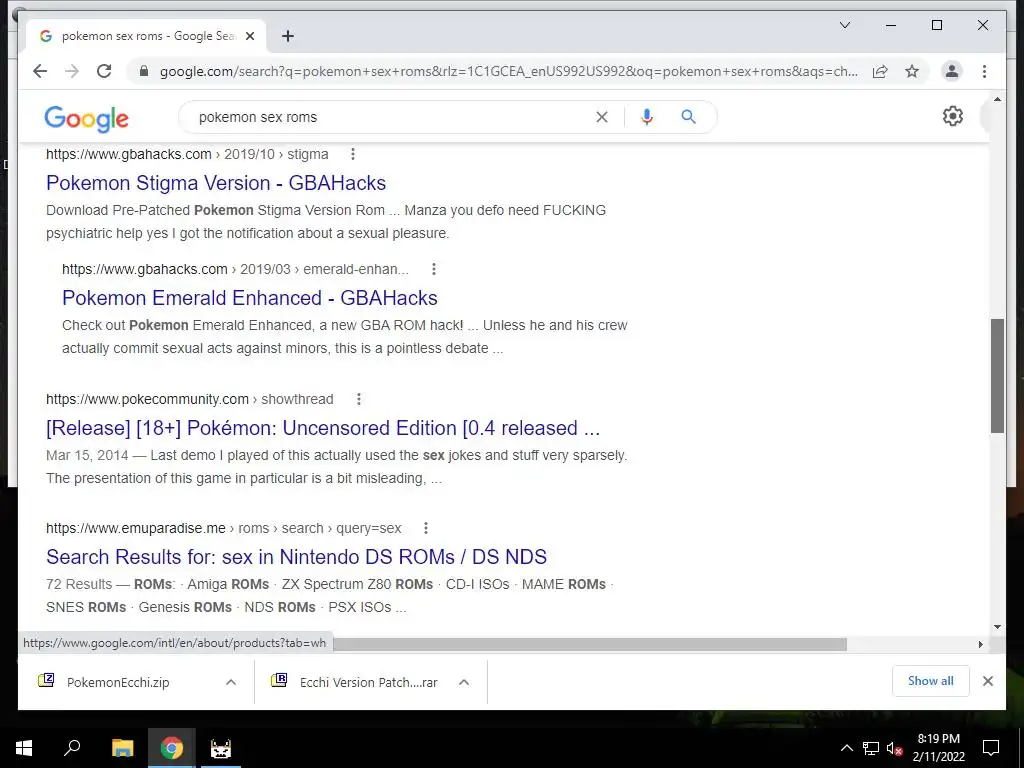Image resolution: width=1024 pixels, height=768 pixels.
Task: Open the network status tray icon
Action: 871,748
